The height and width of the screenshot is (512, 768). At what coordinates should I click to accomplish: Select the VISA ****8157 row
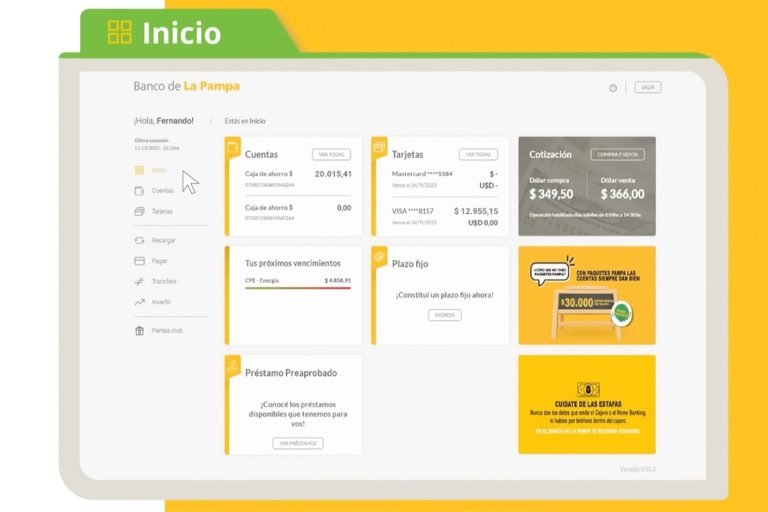pos(445,216)
